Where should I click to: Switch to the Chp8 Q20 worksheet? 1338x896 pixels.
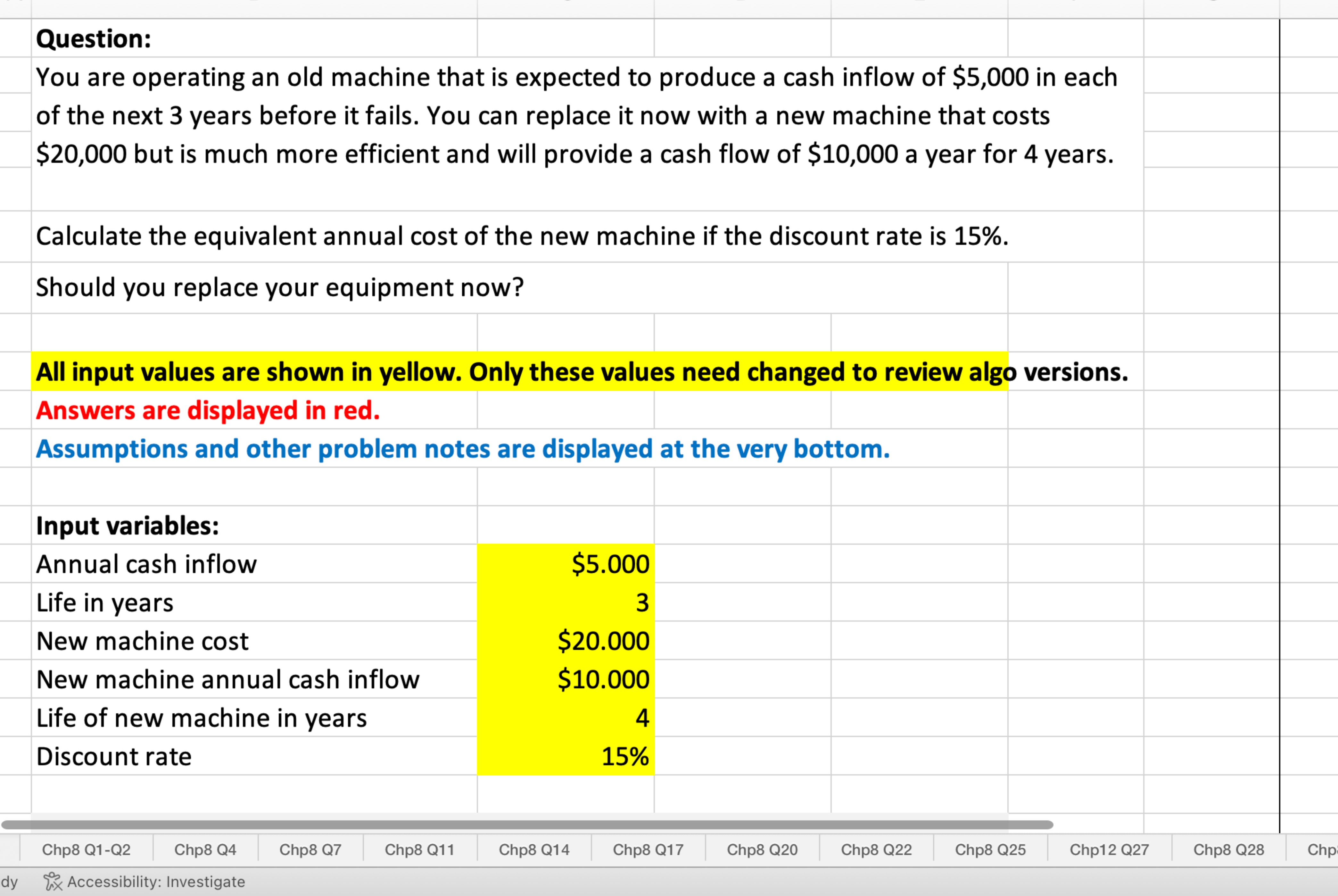(763, 850)
